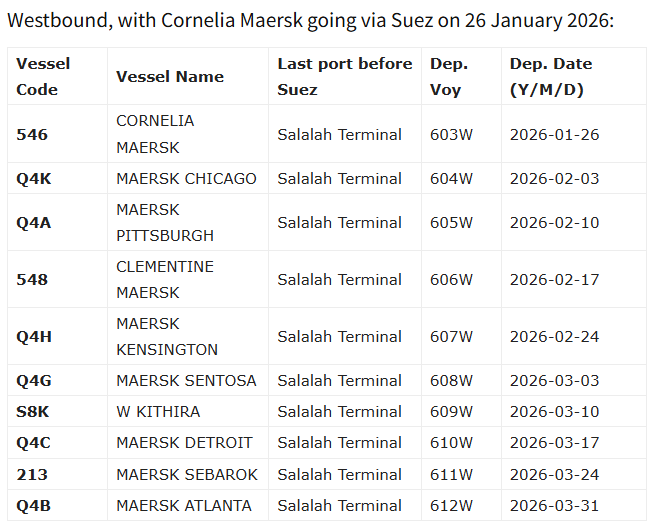
Task: Select departure date 2026-03-17 cell
Action: 554,442
